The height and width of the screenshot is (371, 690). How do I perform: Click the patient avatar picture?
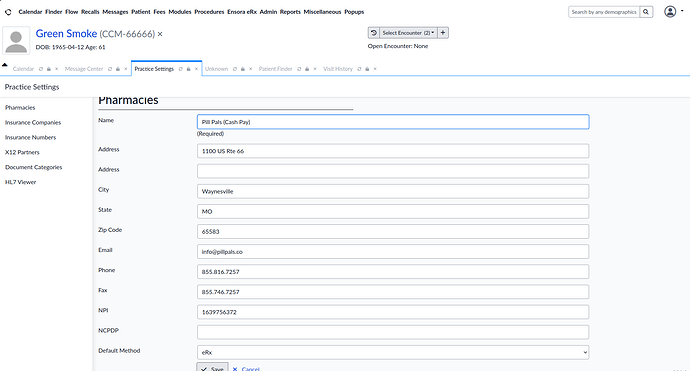point(16,40)
